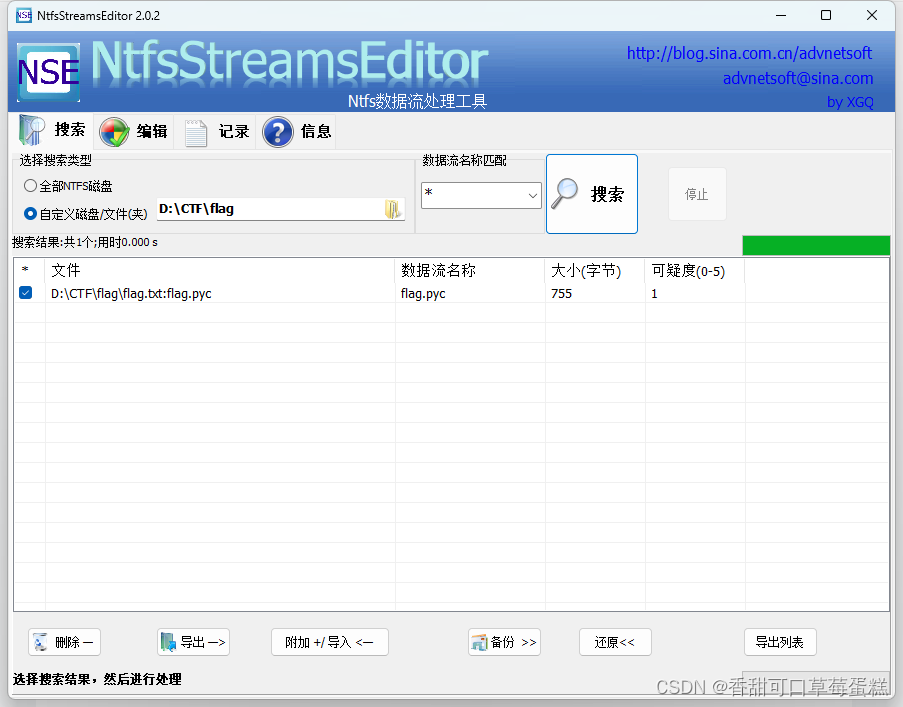Open the 编辑 tab
Screen dimensions: 903x707
(134, 131)
